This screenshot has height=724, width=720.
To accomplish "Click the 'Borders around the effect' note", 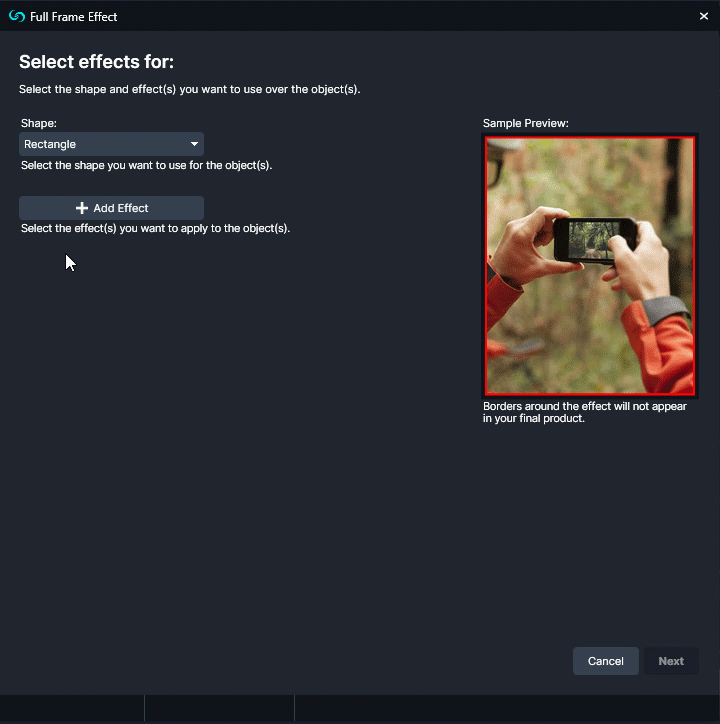I will pyautogui.click(x=585, y=412).
